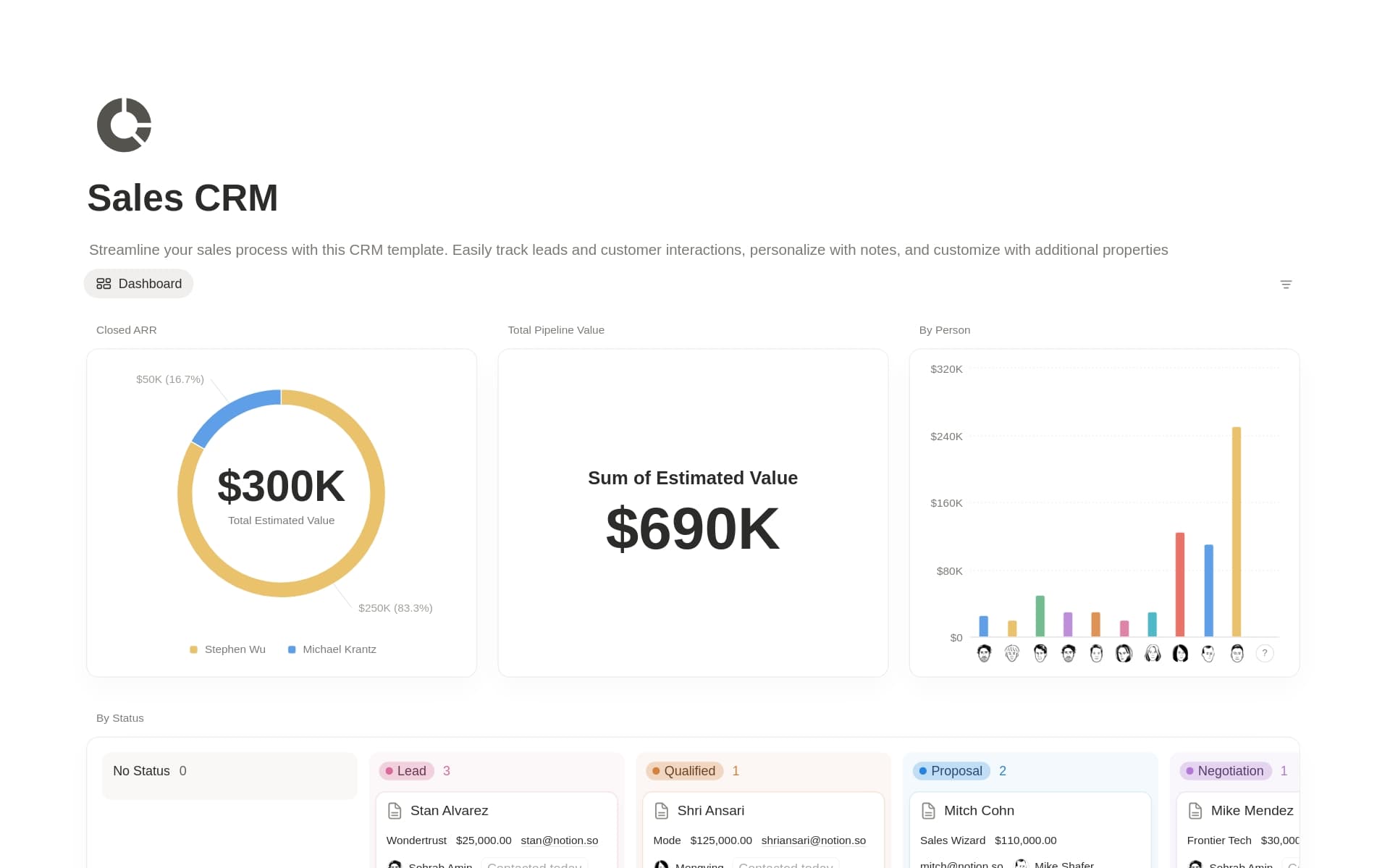Click the Proposal status group tag

[951, 771]
